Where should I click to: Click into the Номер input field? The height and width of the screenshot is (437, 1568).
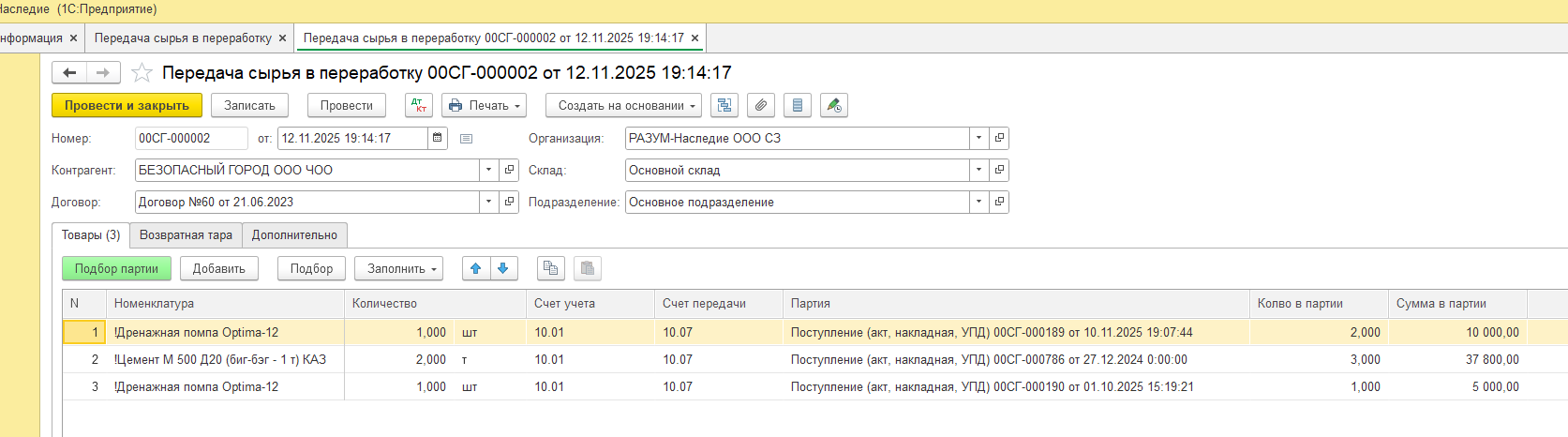tap(191, 139)
